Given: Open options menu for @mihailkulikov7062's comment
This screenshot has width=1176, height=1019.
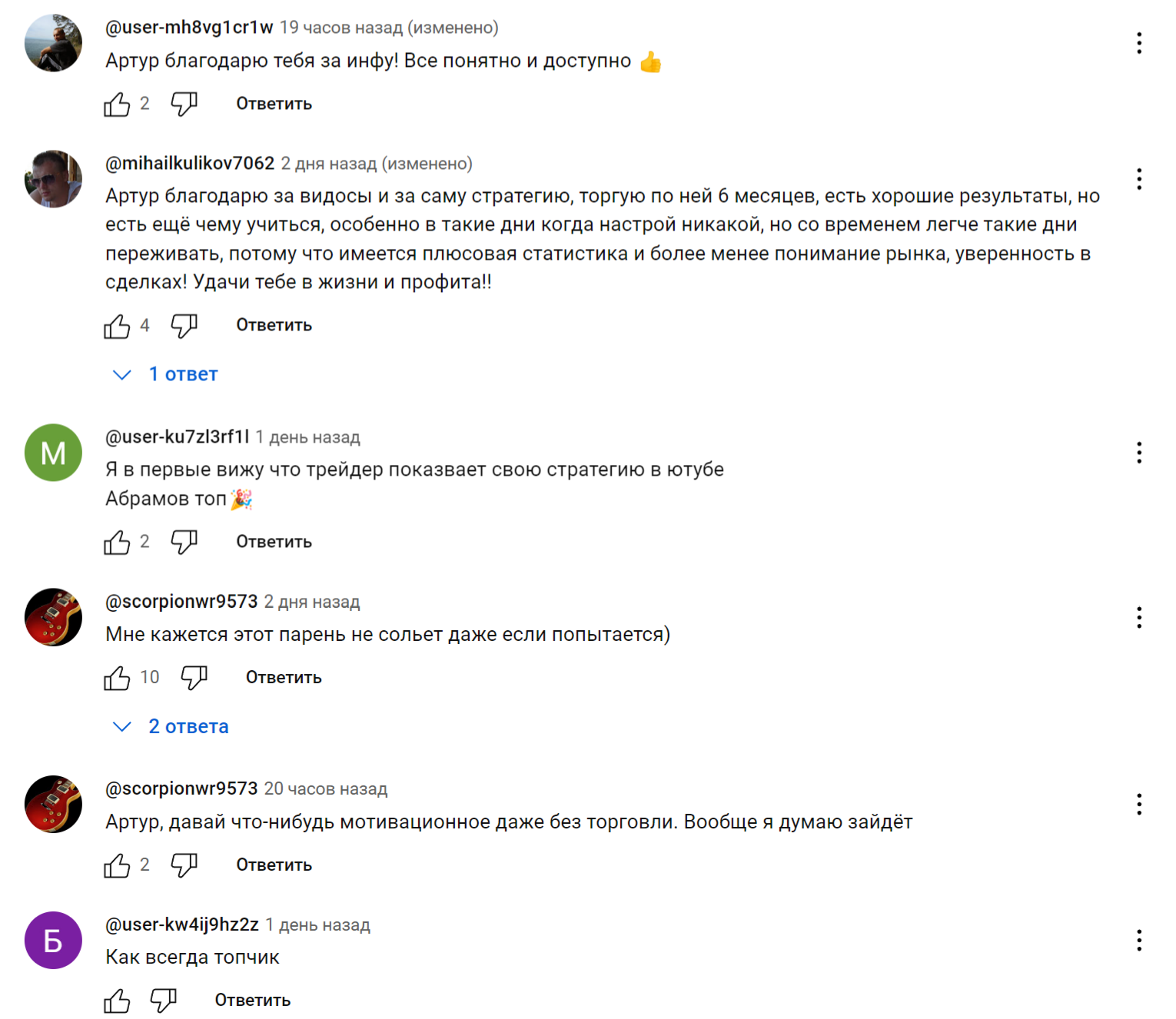Looking at the screenshot, I should point(1138,179).
